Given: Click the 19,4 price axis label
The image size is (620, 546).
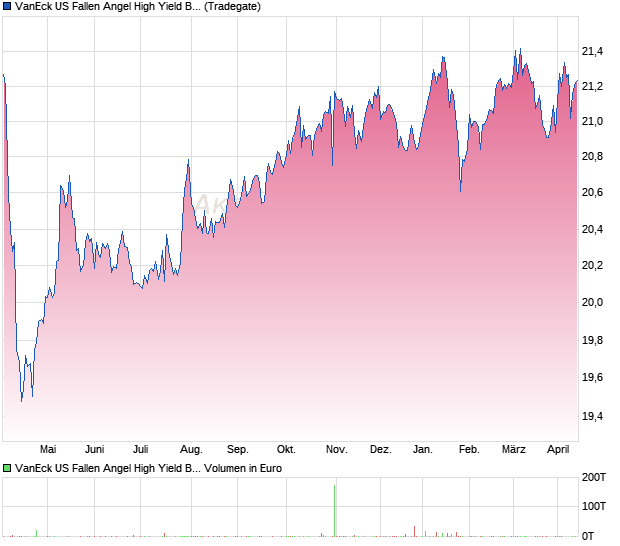Looking at the screenshot, I should pyautogui.click(x=592, y=416).
